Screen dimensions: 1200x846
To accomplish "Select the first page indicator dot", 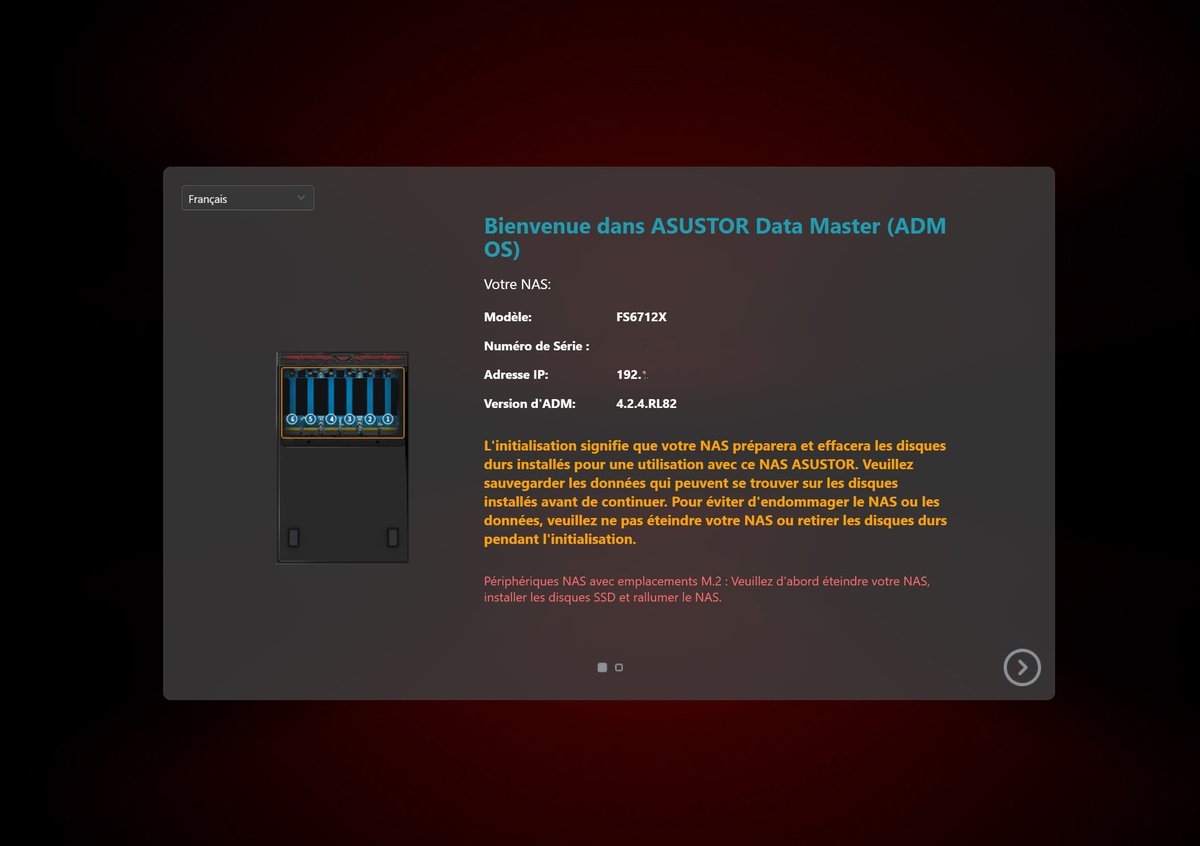I will [x=602, y=667].
